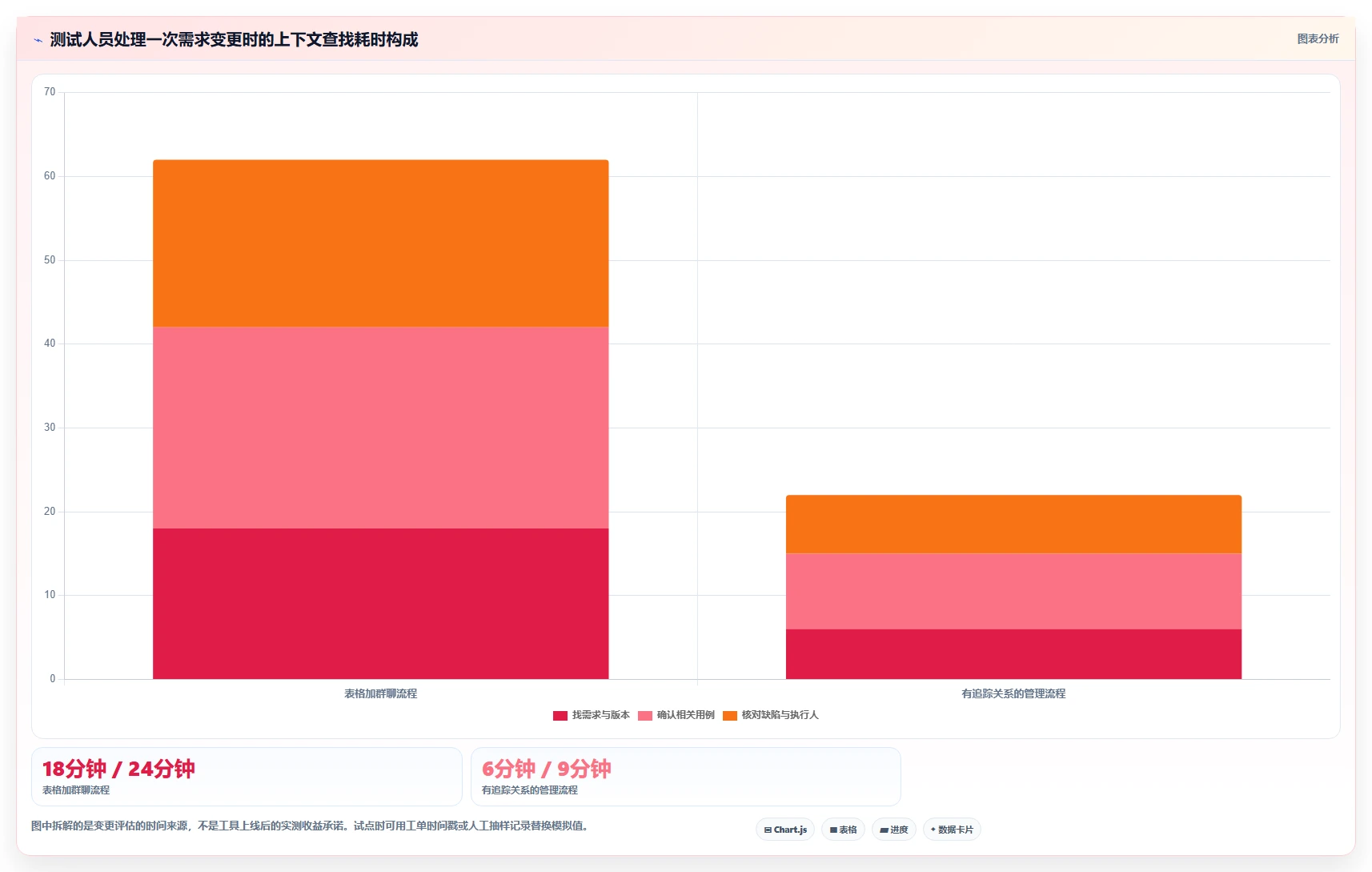
Task: Click the 表格加群聊流程 x-axis label
Action: click(381, 693)
